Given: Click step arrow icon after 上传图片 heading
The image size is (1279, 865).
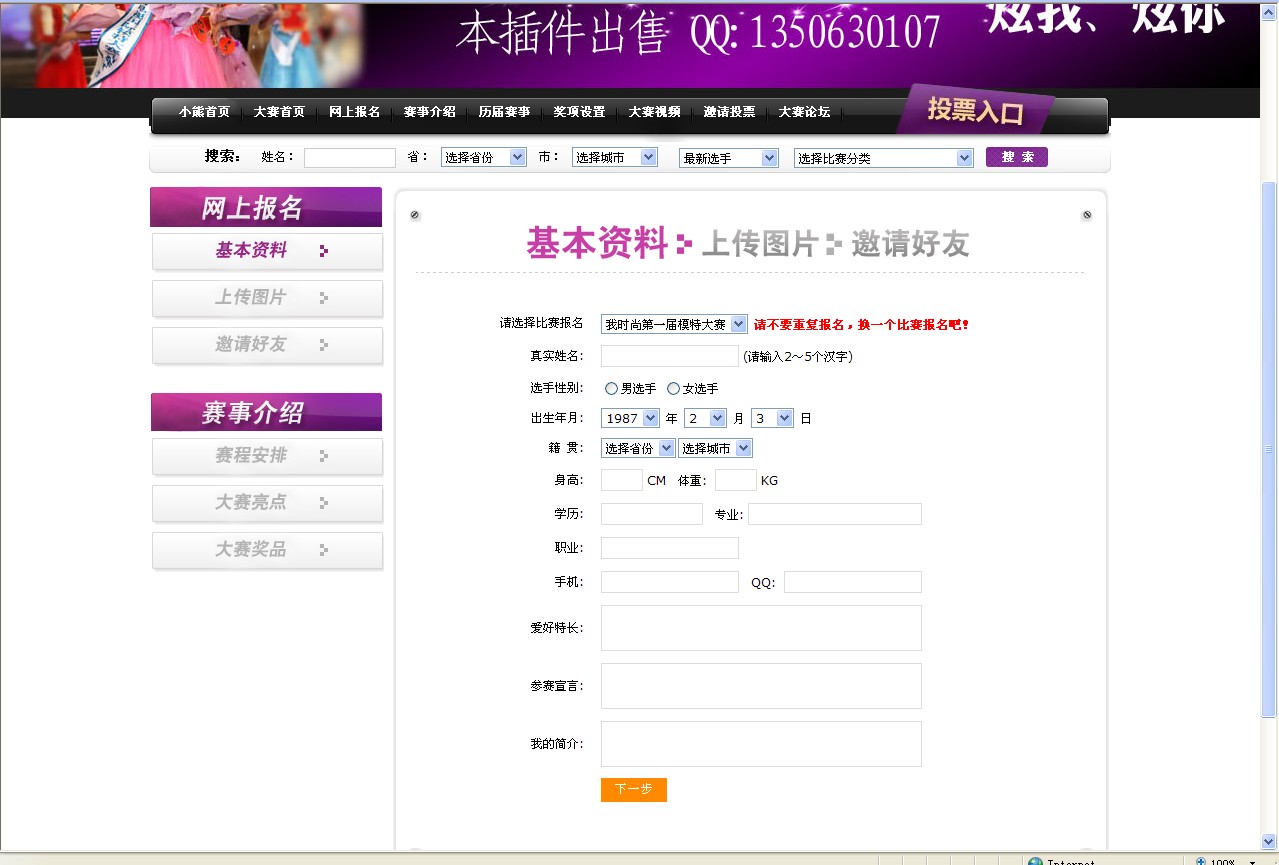Looking at the screenshot, I should click(834, 243).
